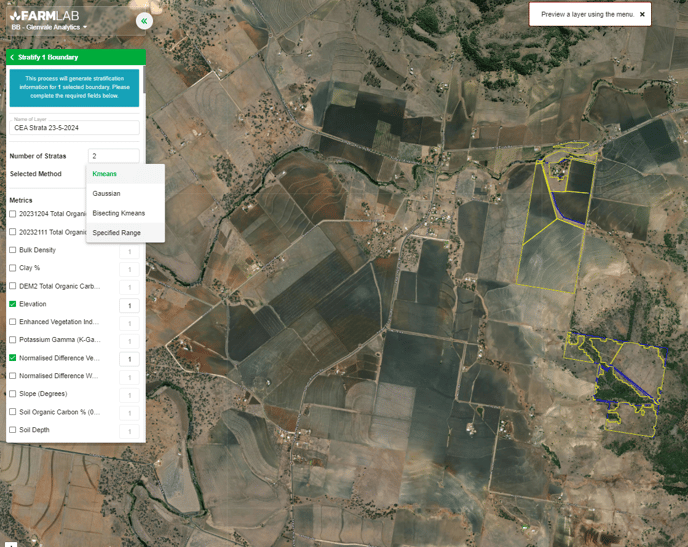688x547 pixels.
Task: Open the BB - Glenvale Analytics dropdown
Action: (x=50, y=27)
